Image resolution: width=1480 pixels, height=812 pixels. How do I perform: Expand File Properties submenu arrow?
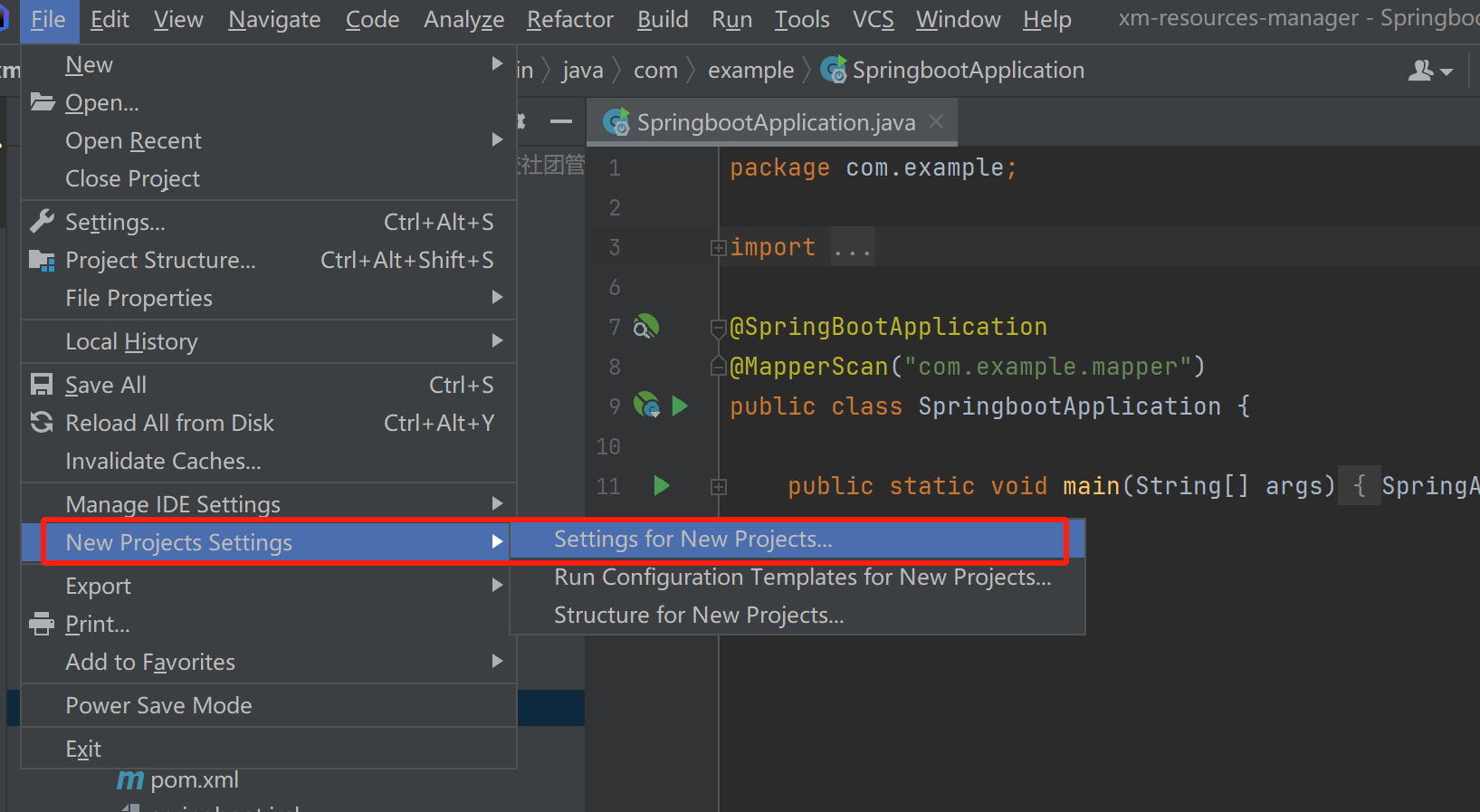497,298
